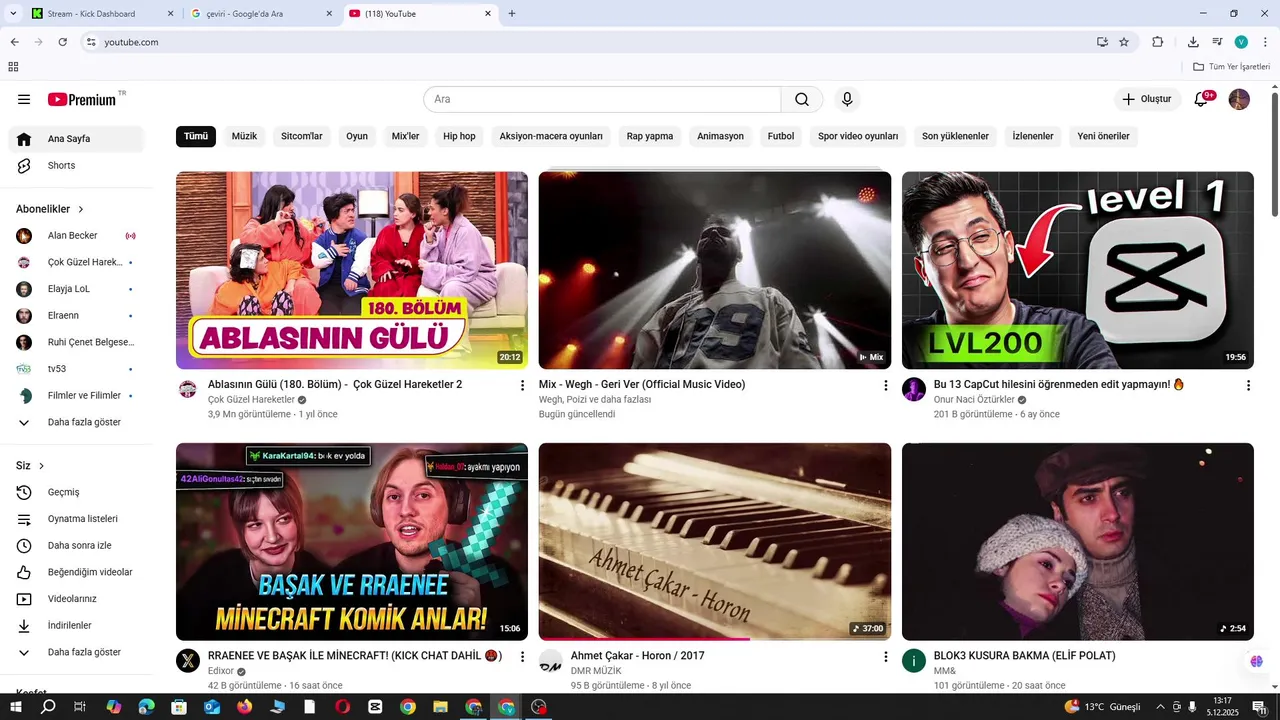Open Geçmiş history in sidebar
Image resolution: width=1280 pixels, height=720 pixels.
click(76, 492)
